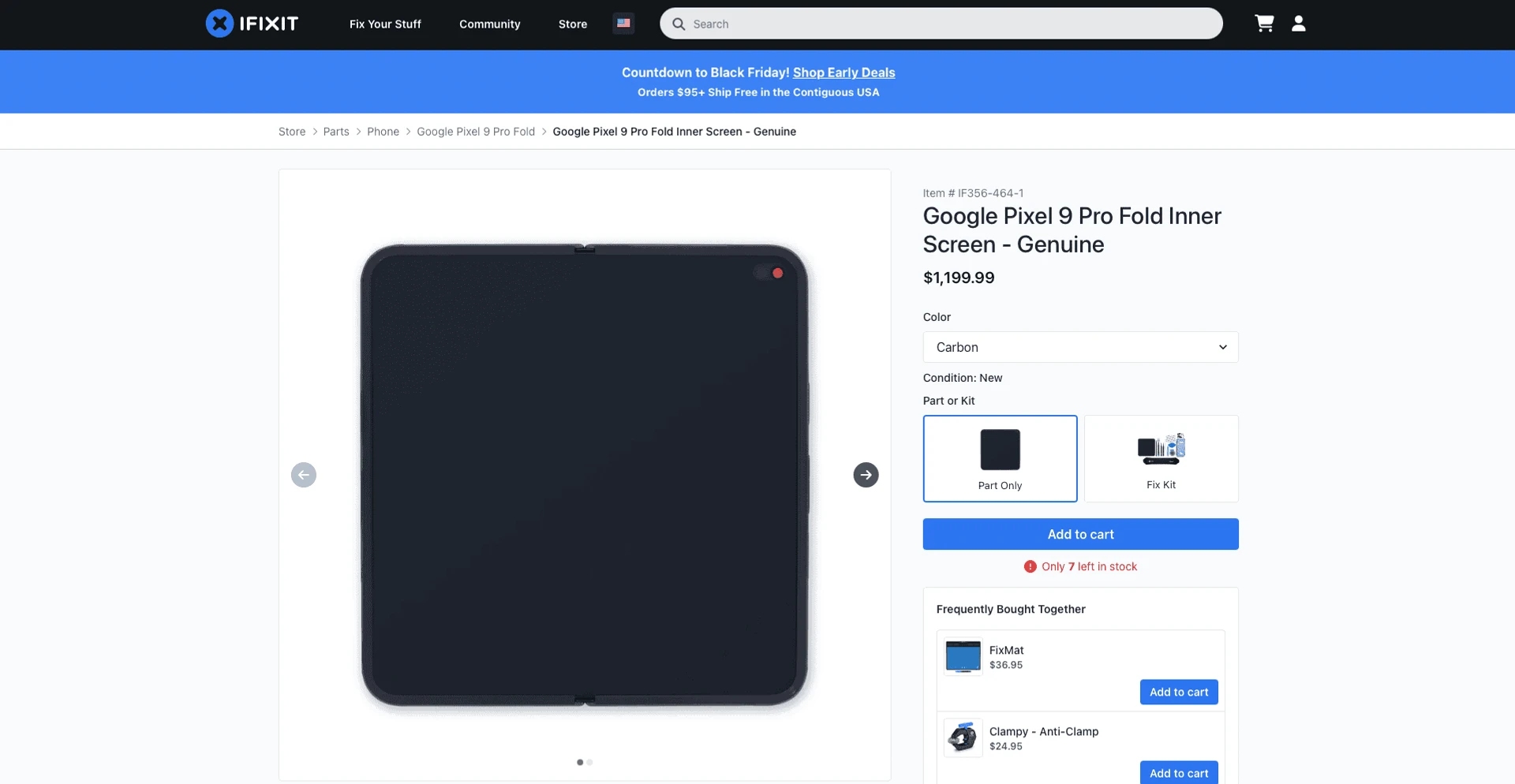Show next product image arrow
This screenshot has width=1515, height=784.
(866, 475)
